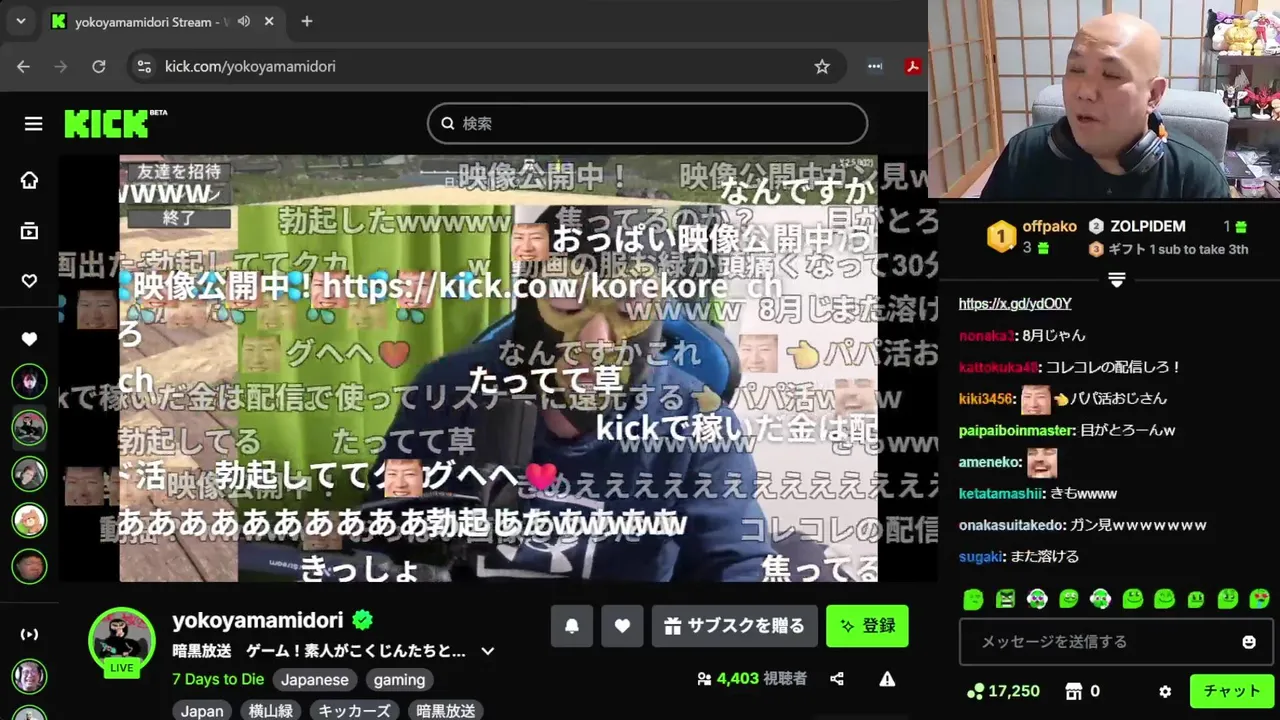Insert the last heart-eyes crying emote

[x=1260, y=599]
